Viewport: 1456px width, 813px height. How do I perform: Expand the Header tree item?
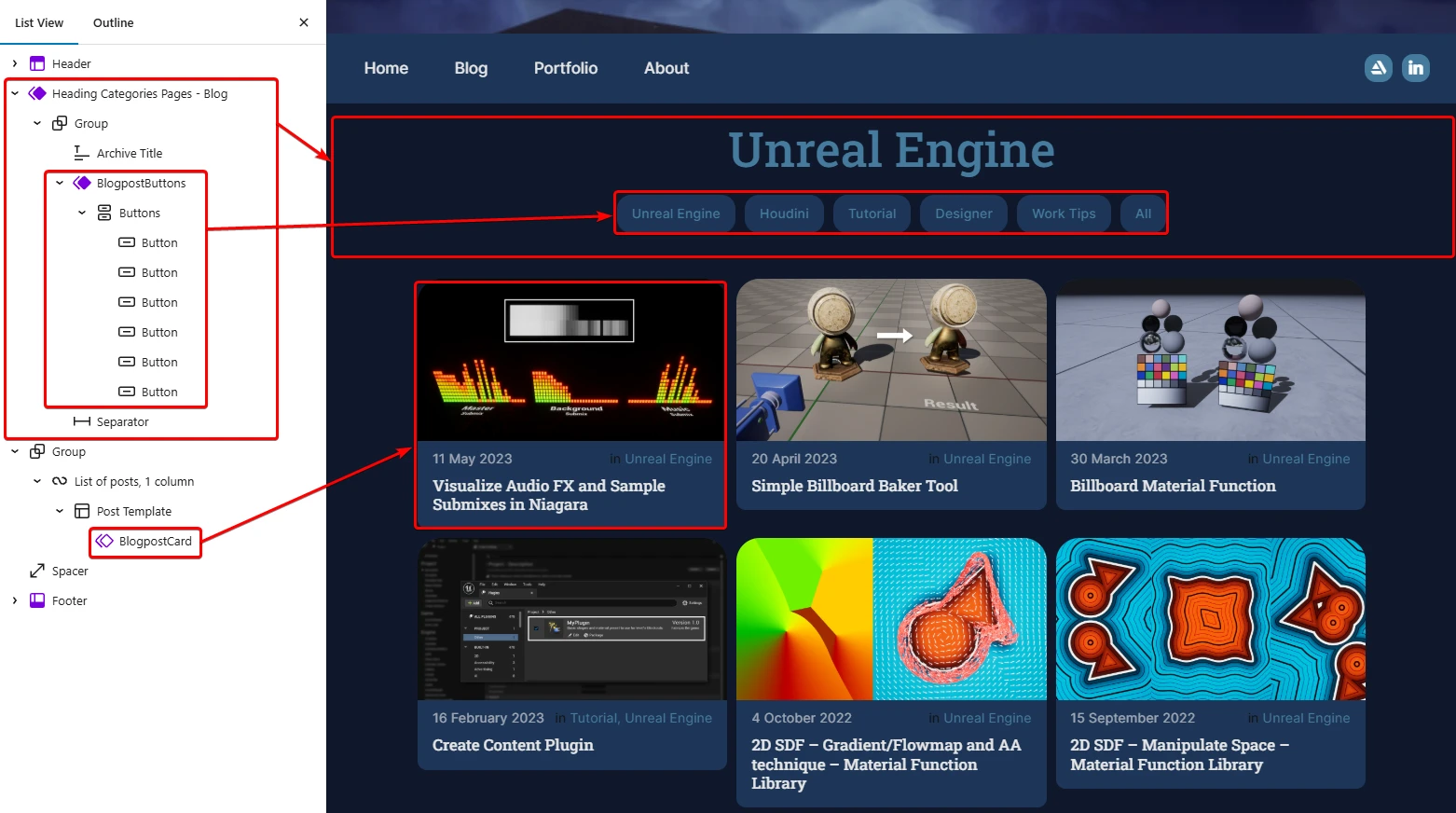tap(15, 63)
